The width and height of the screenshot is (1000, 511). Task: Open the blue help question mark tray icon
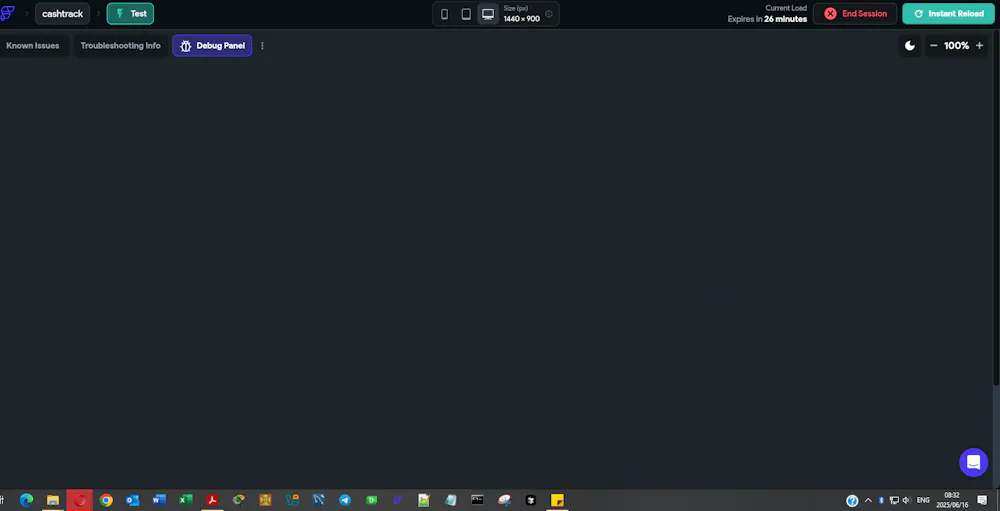click(x=852, y=501)
